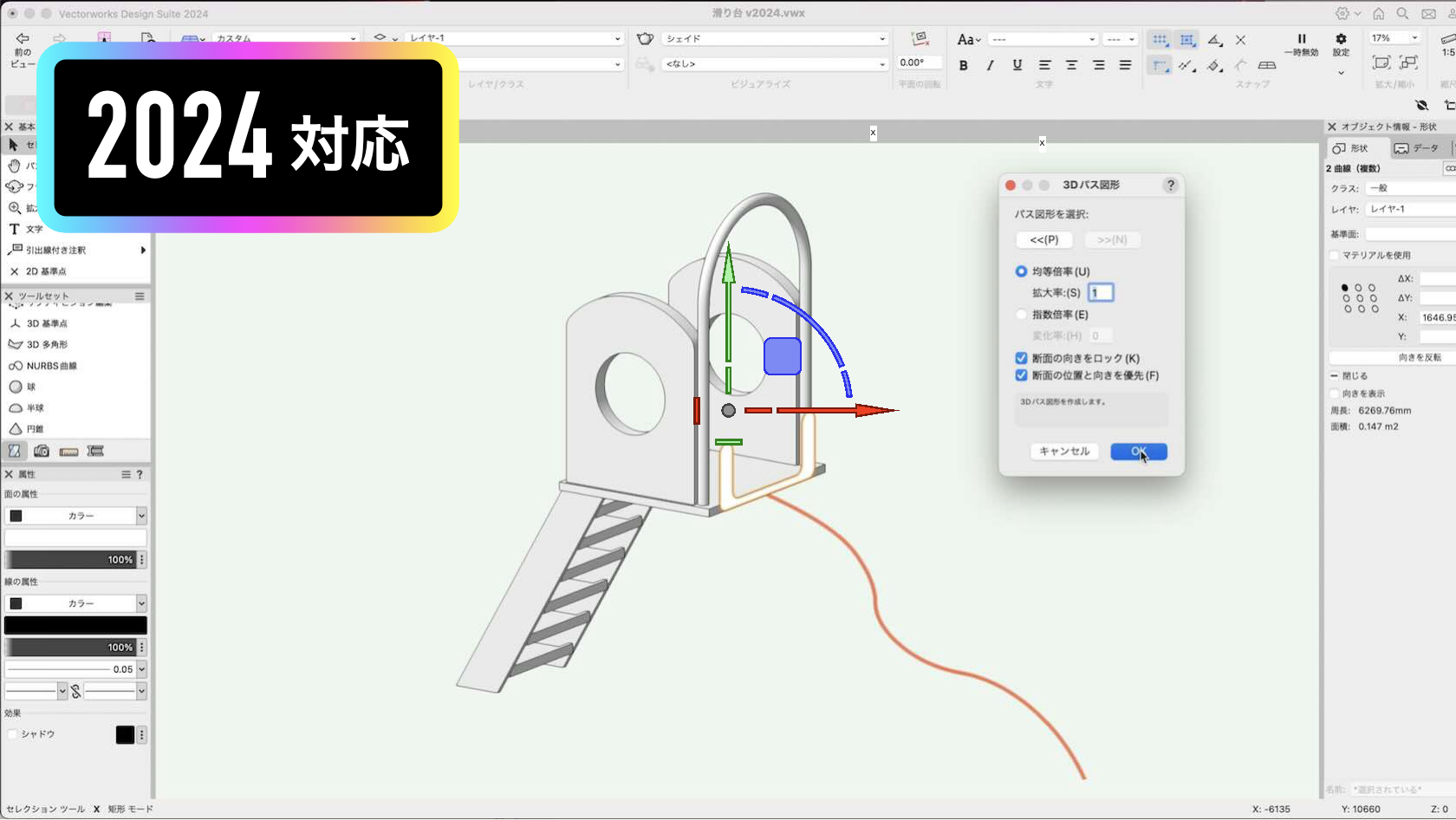
Task: Open the シェイド render mode dropdown
Action: 776,39
